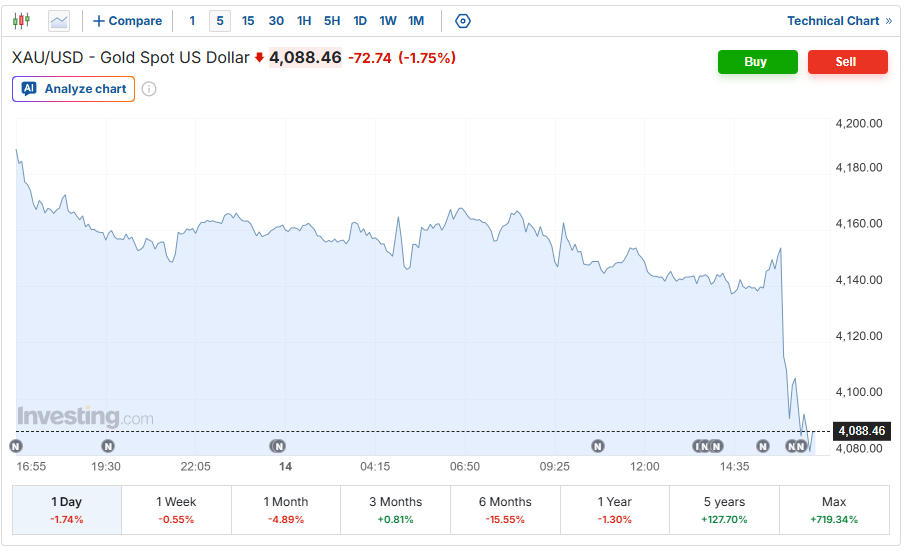Screen dimensions: 906x556
Task: Switch to candlestick chart type icon
Action: click(21, 21)
